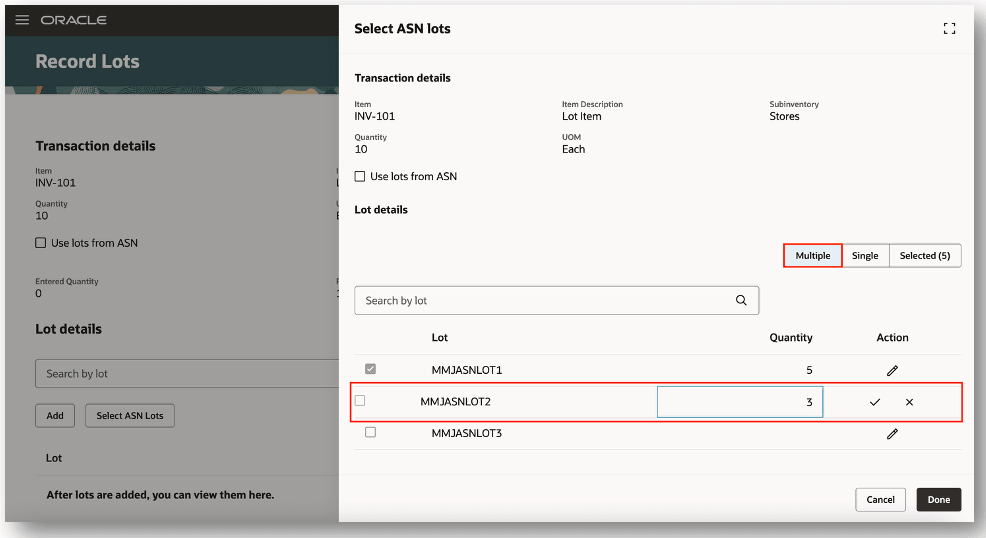Click the background Select ASN Lots button
Screen dimensions: 986x538
click(x=130, y=415)
